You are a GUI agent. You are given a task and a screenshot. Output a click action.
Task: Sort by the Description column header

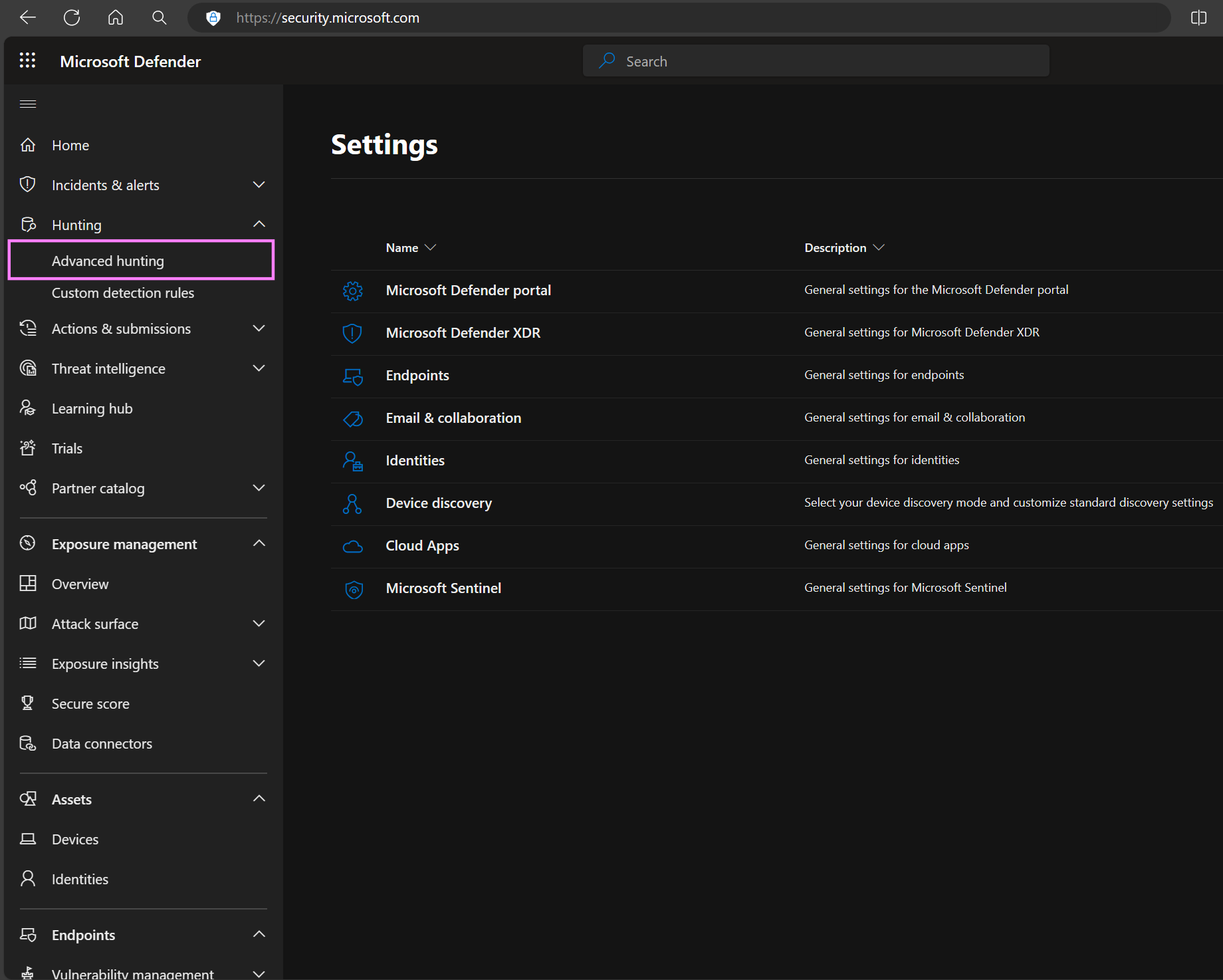pos(844,247)
